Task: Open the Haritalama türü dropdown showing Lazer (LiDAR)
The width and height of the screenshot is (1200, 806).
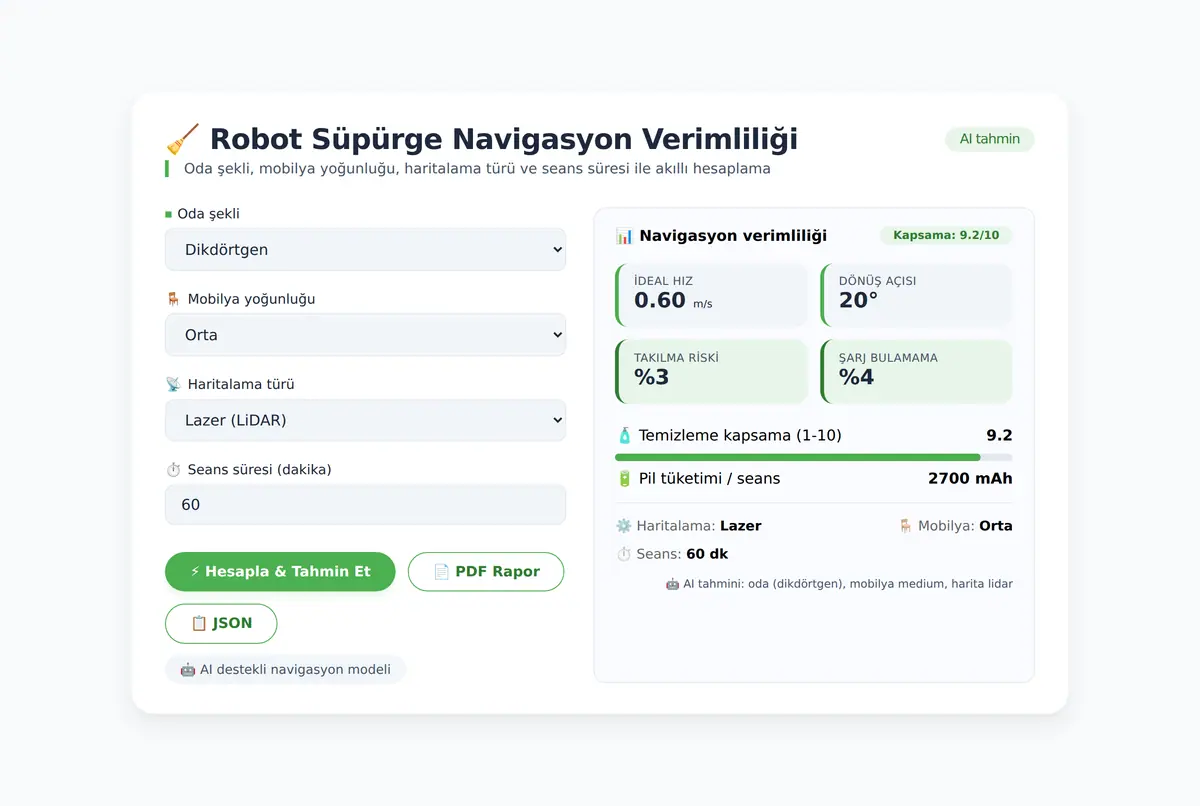Action: click(x=365, y=420)
